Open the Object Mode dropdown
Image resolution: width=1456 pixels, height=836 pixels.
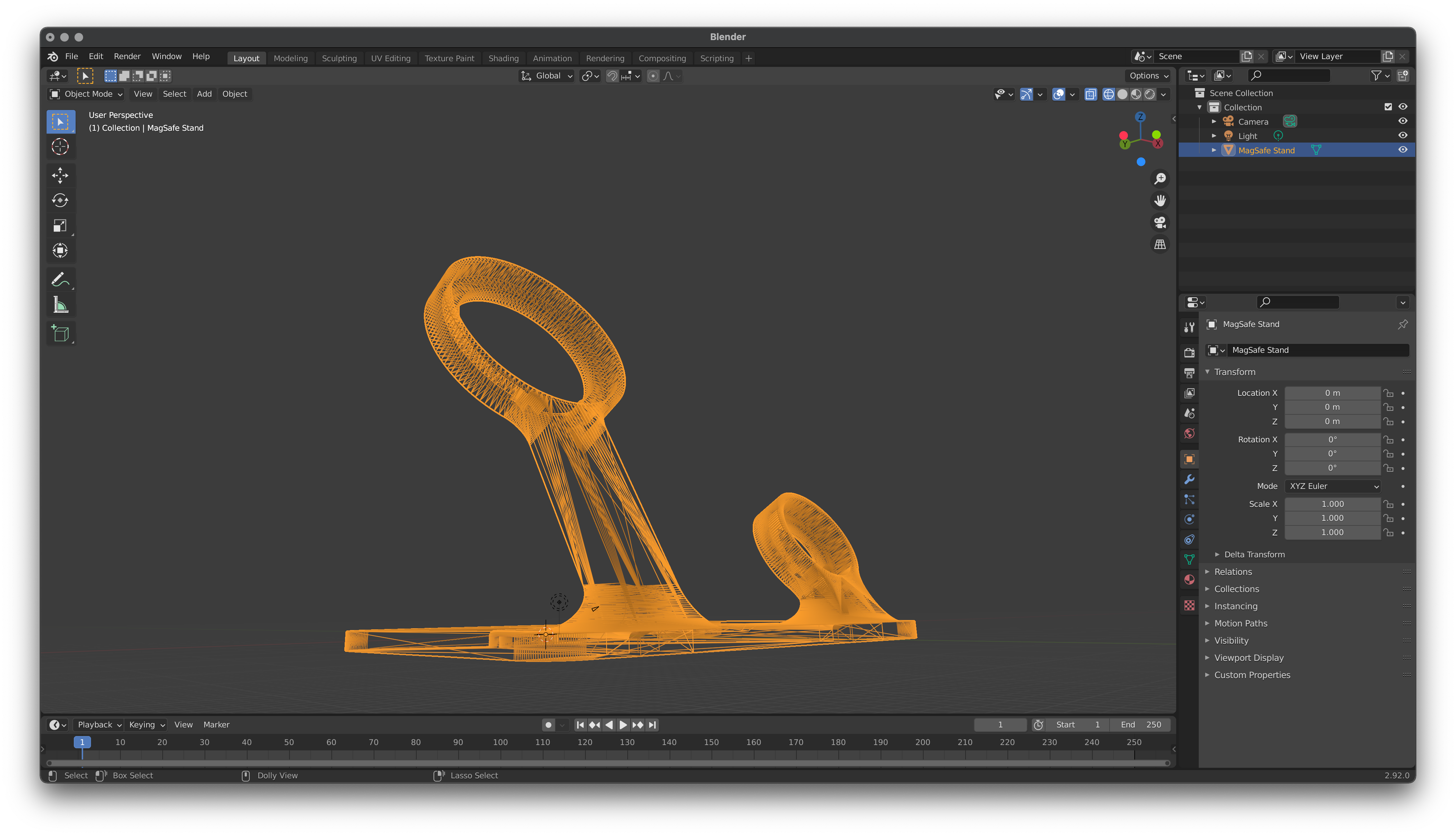[86, 94]
